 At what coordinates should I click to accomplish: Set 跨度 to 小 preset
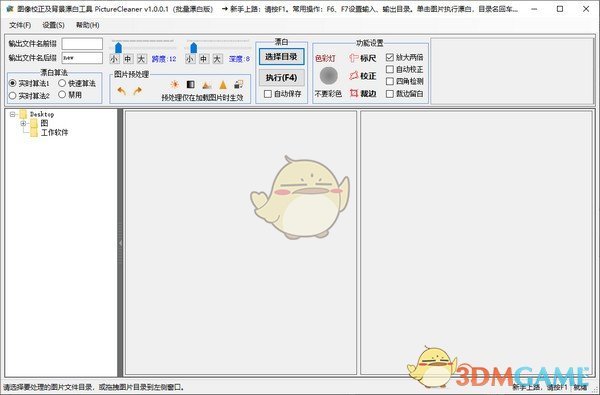114,59
